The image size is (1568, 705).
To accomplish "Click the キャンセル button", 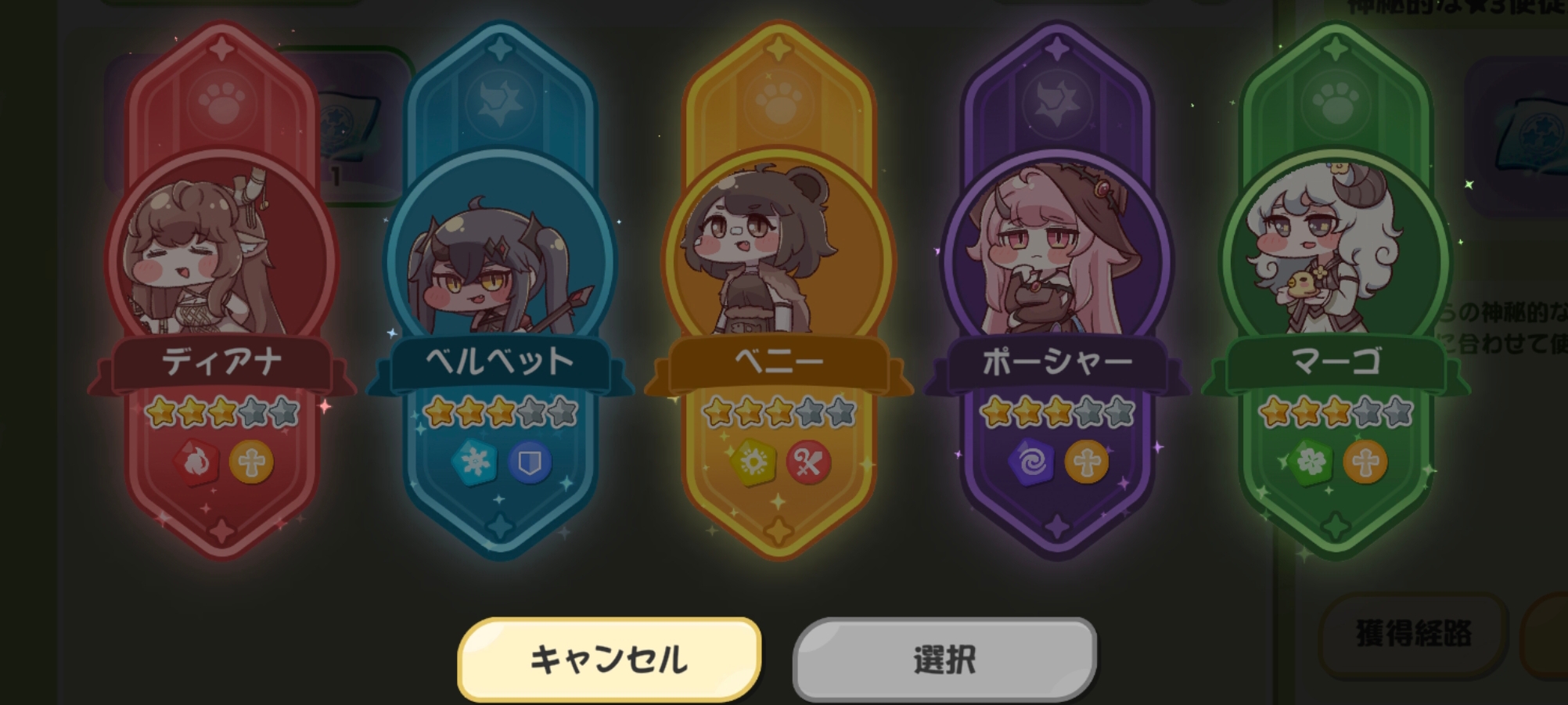I will pos(610,659).
